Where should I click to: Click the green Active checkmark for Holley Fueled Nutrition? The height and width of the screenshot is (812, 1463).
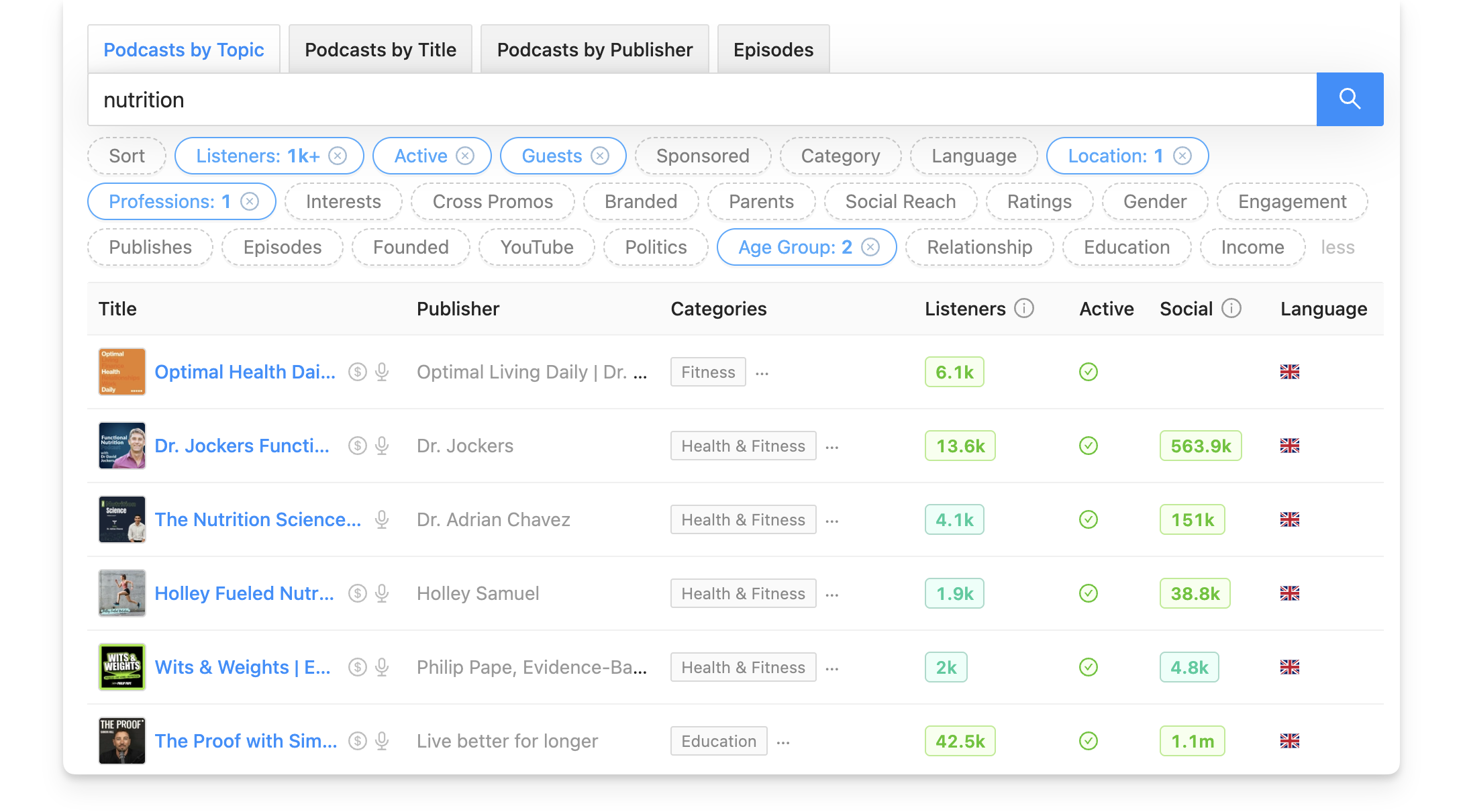[x=1088, y=593]
